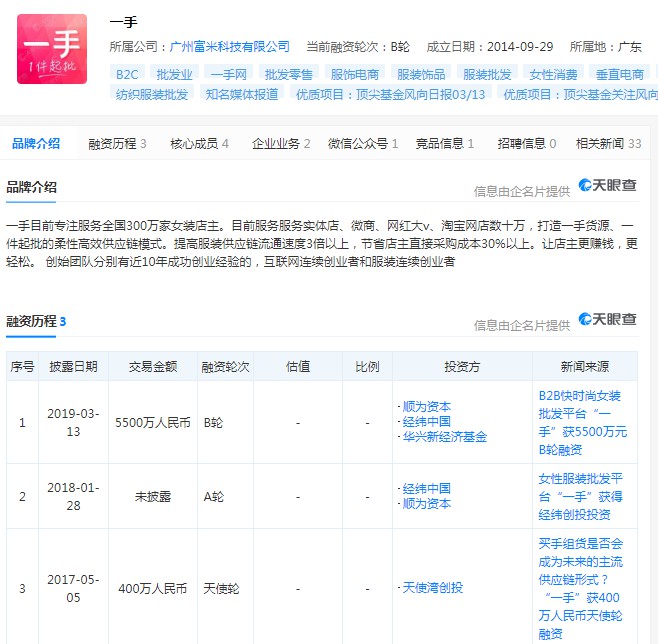Click the 投资方 column header
This screenshot has width=658, height=644.
point(462,366)
